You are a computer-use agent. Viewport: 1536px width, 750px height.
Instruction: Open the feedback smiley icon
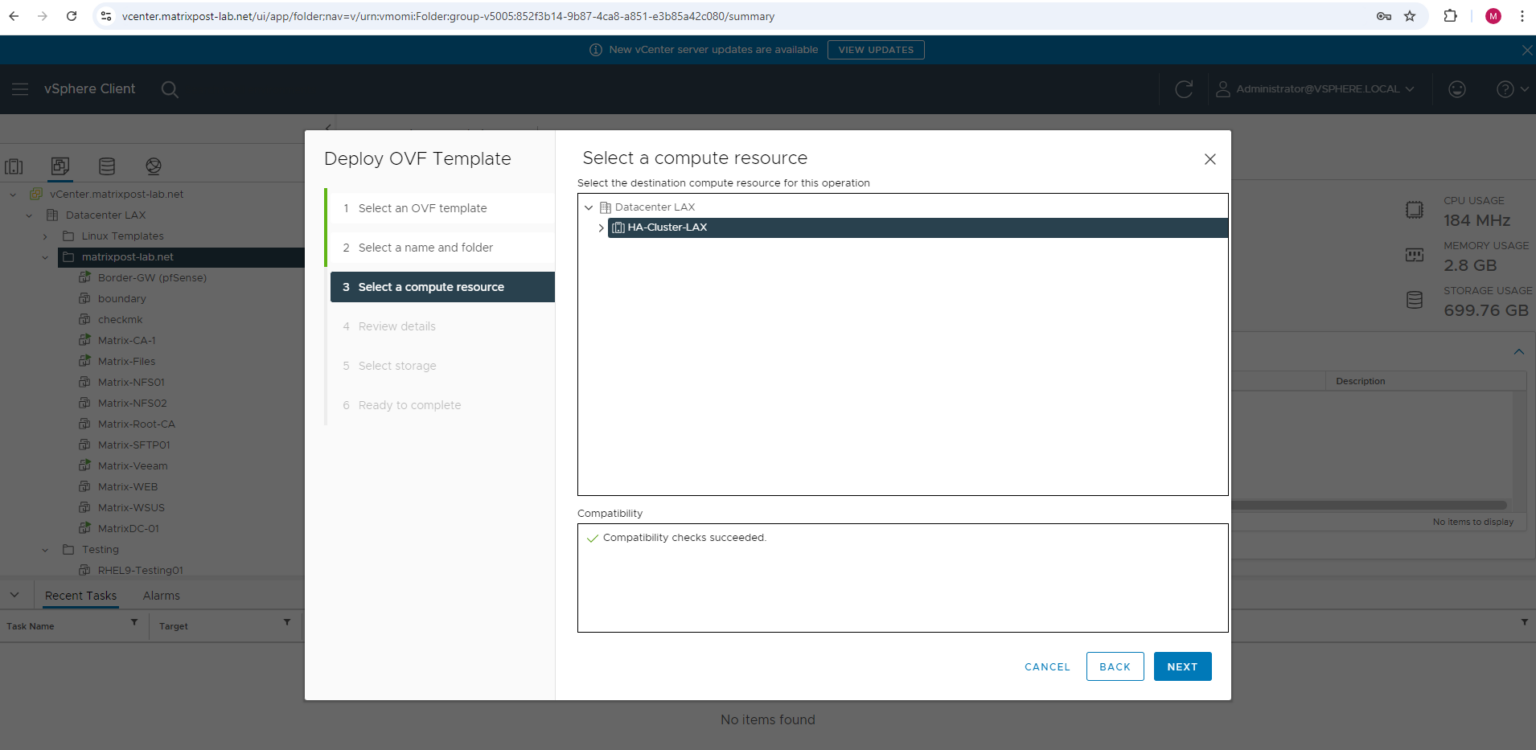tap(1457, 89)
